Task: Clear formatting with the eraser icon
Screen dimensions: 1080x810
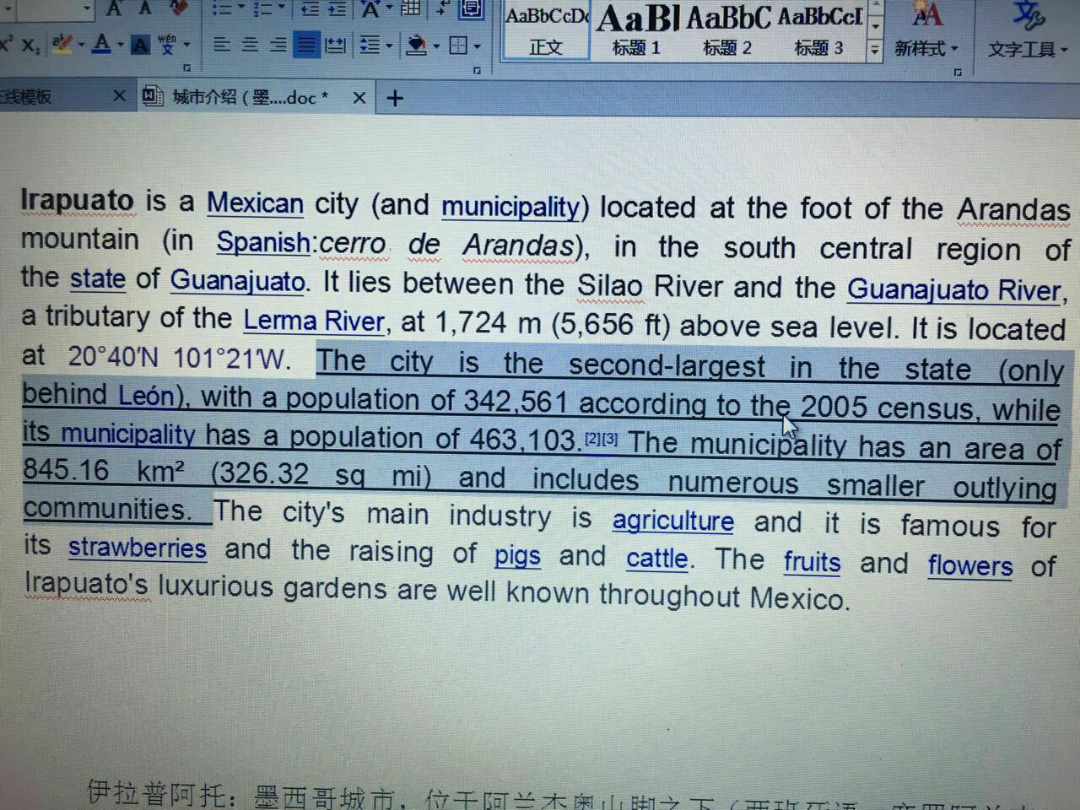Action: [x=178, y=8]
